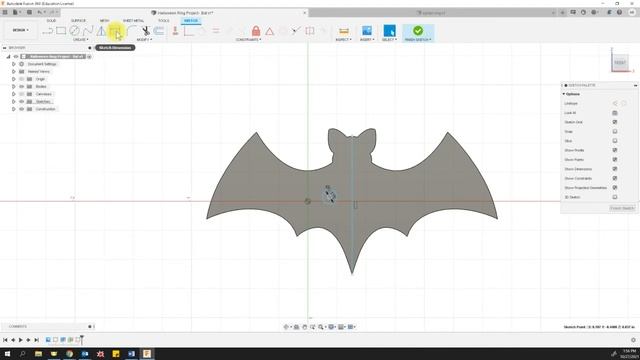Switch to the Tools tab
640x360 pixels.
(164, 20)
